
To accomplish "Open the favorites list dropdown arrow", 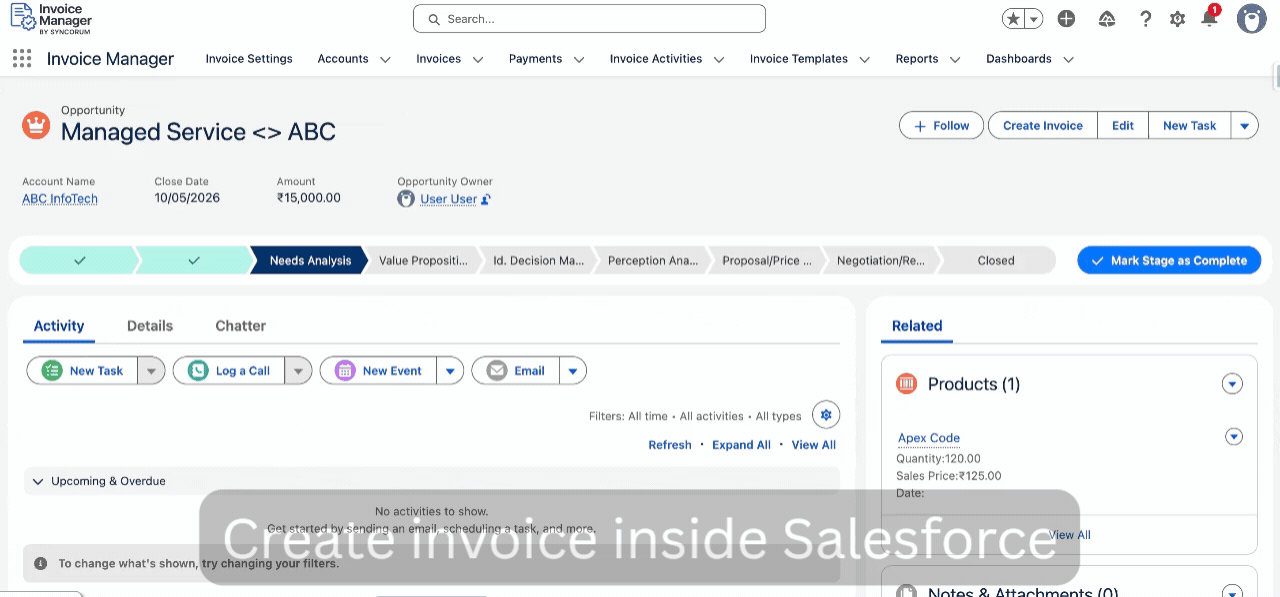I will coord(1034,19).
